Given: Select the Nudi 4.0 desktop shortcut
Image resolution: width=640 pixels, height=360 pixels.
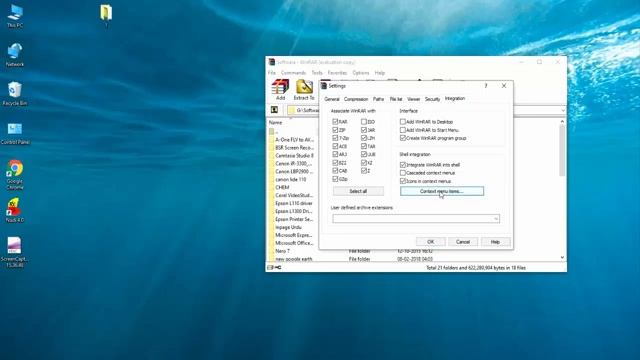Looking at the screenshot, I should [x=15, y=210].
